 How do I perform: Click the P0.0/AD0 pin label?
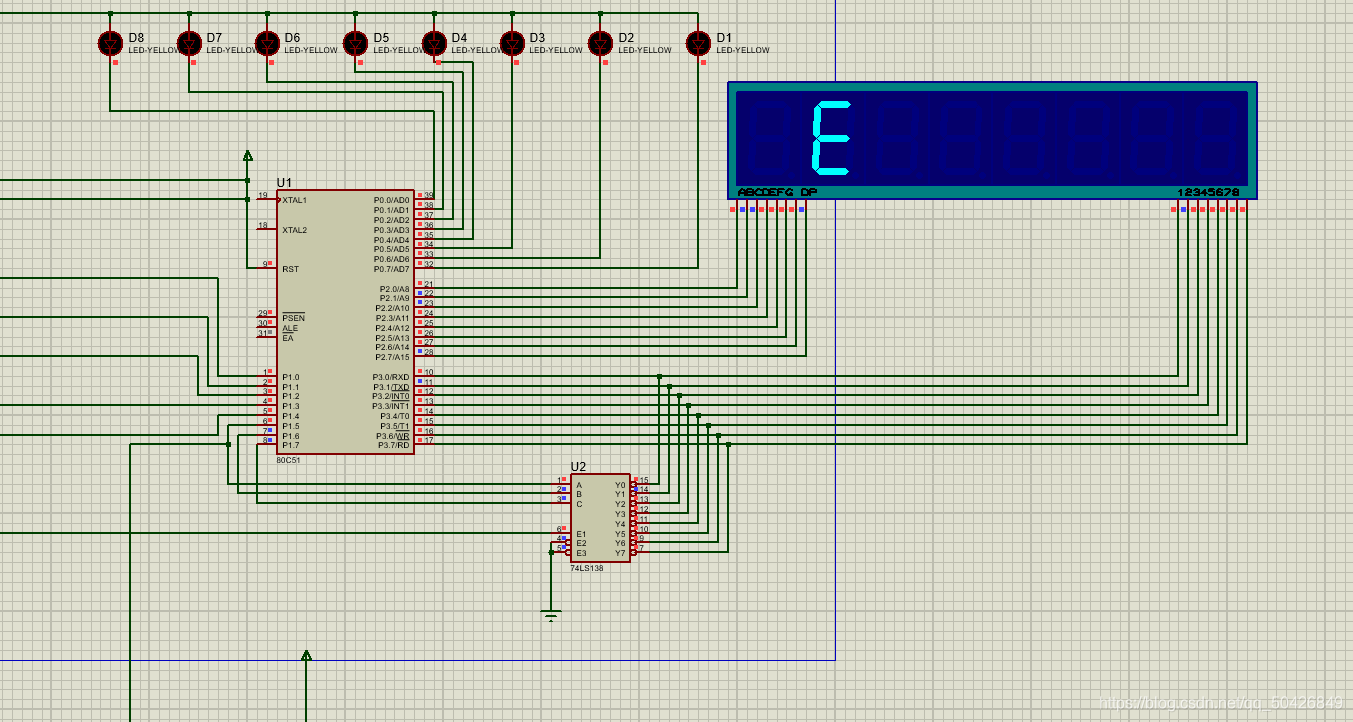[392, 200]
